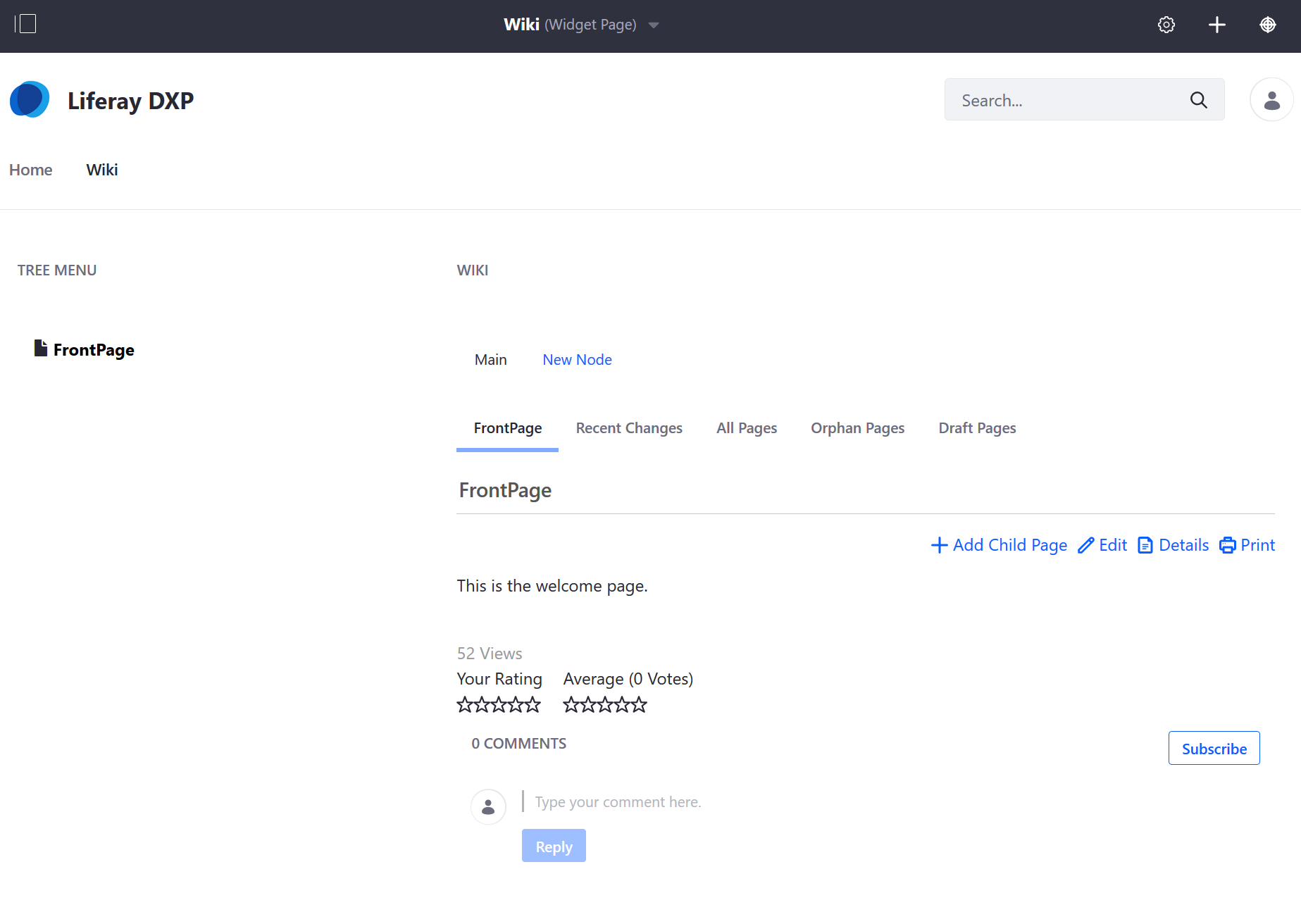Screen dimensions: 1301x924
Task: Click the FrontPage page heading
Action: [x=505, y=490]
